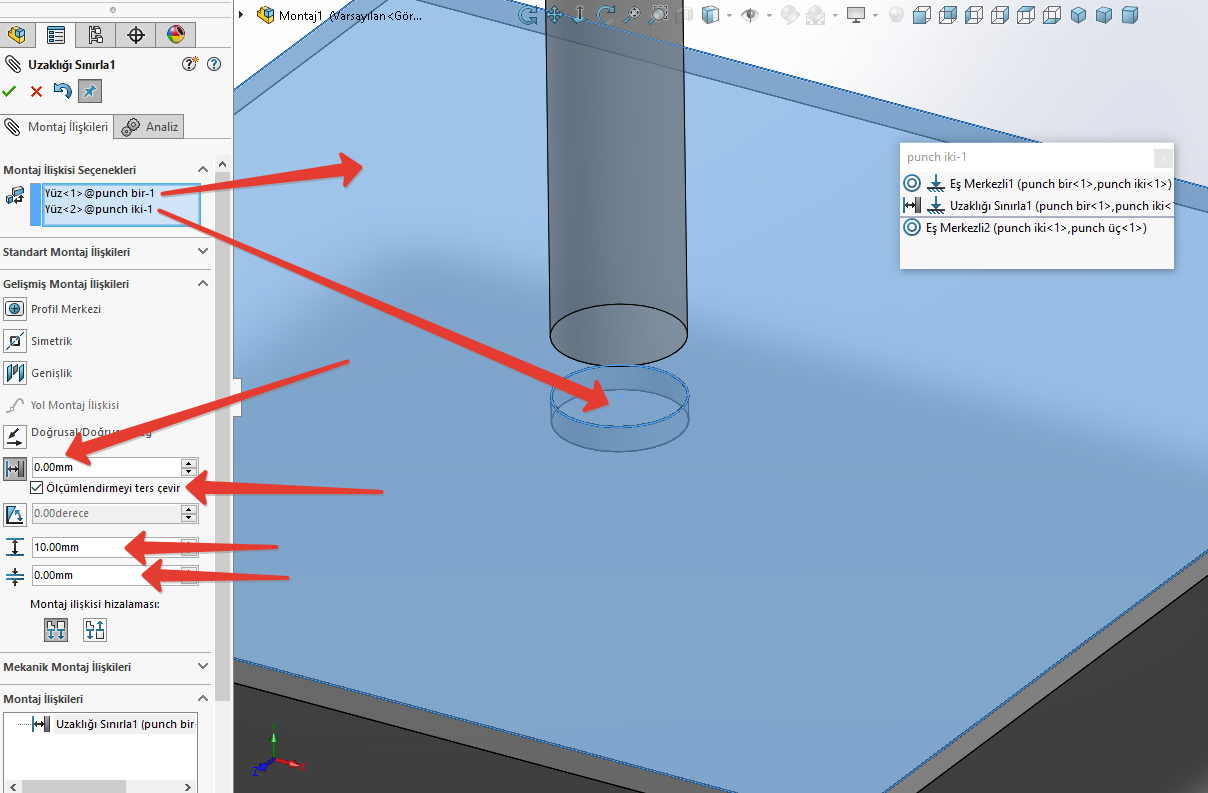Viewport: 1208px width, 793px height.
Task: Expand the Standart Montaj İlişkileri section
Action: [x=201, y=251]
